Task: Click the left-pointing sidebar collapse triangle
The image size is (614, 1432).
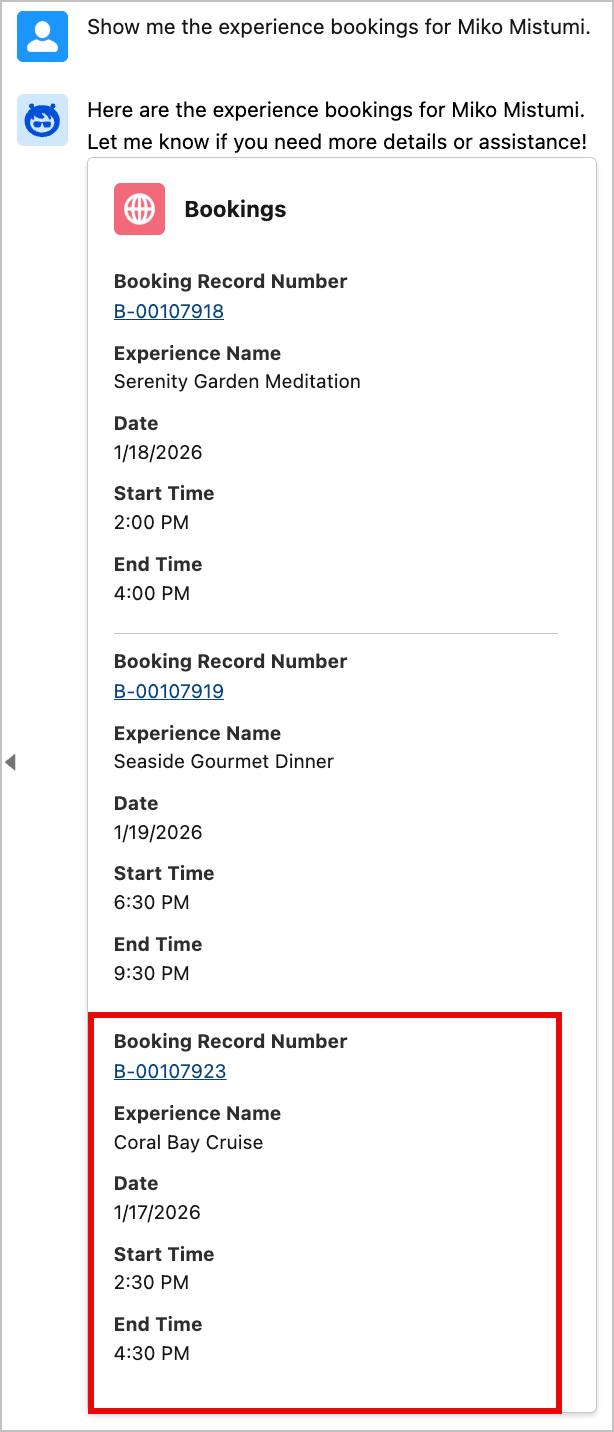Action: [9, 763]
